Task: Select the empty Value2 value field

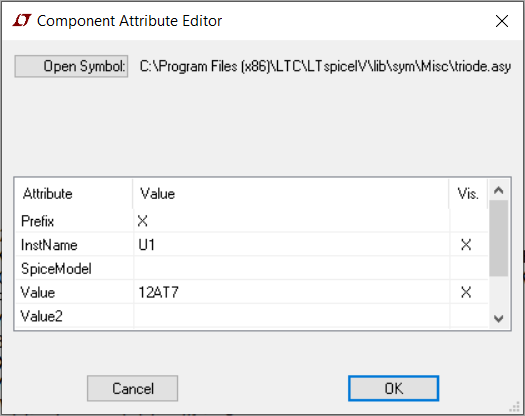Action: click(291, 316)
